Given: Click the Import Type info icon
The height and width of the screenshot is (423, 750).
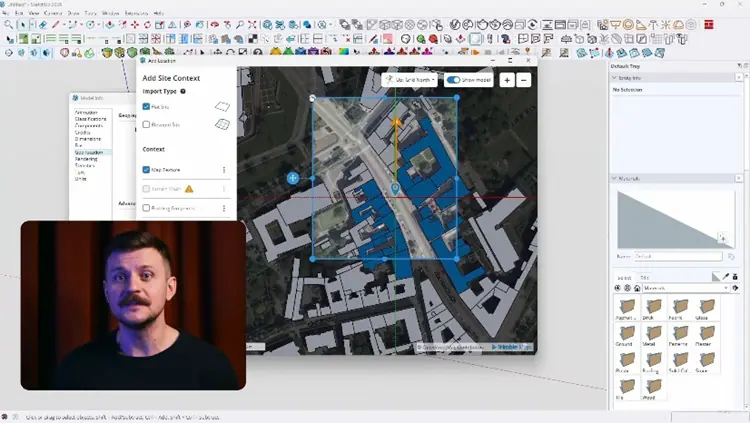Looking at the screenshot, I should click(x=183, y=91).
